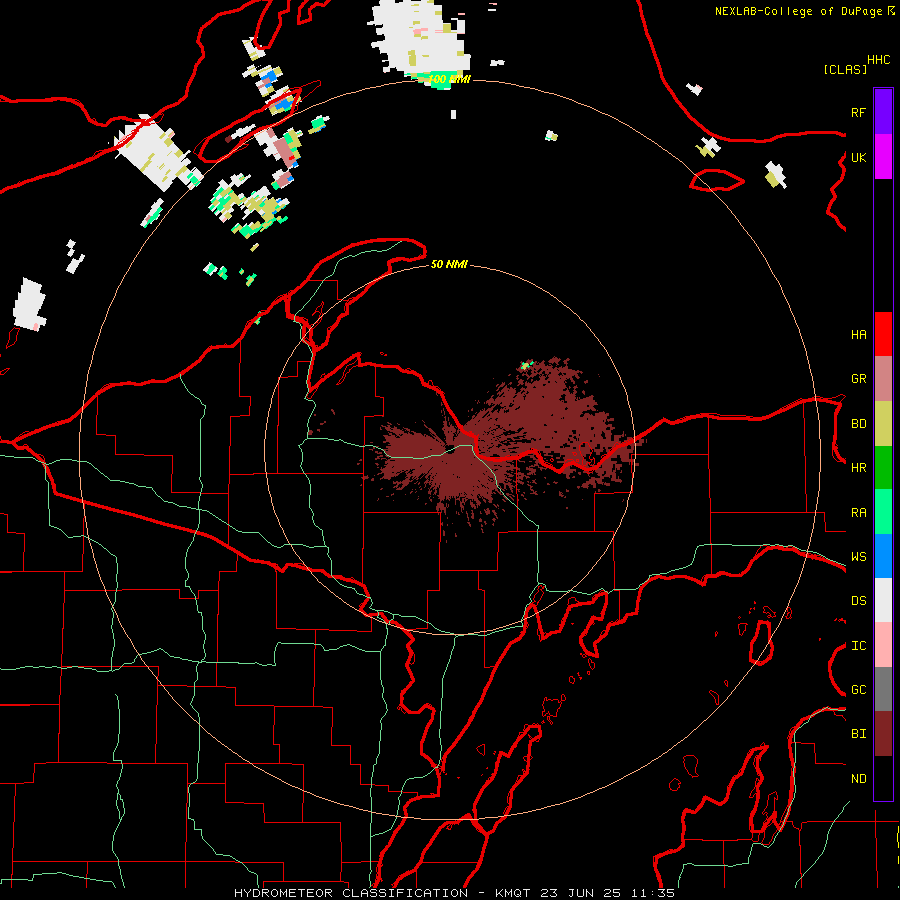Click the BI legend label
The height and width of the screenshot is (900, 900).
(858, 734)
